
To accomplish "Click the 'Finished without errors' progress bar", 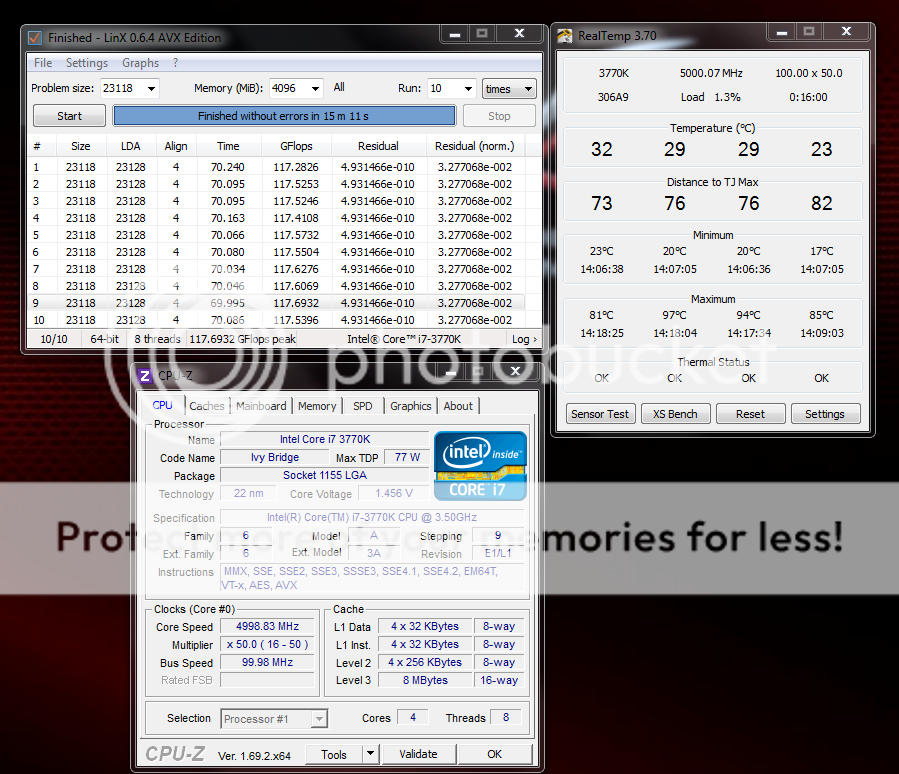I will (x=284, y=116).
